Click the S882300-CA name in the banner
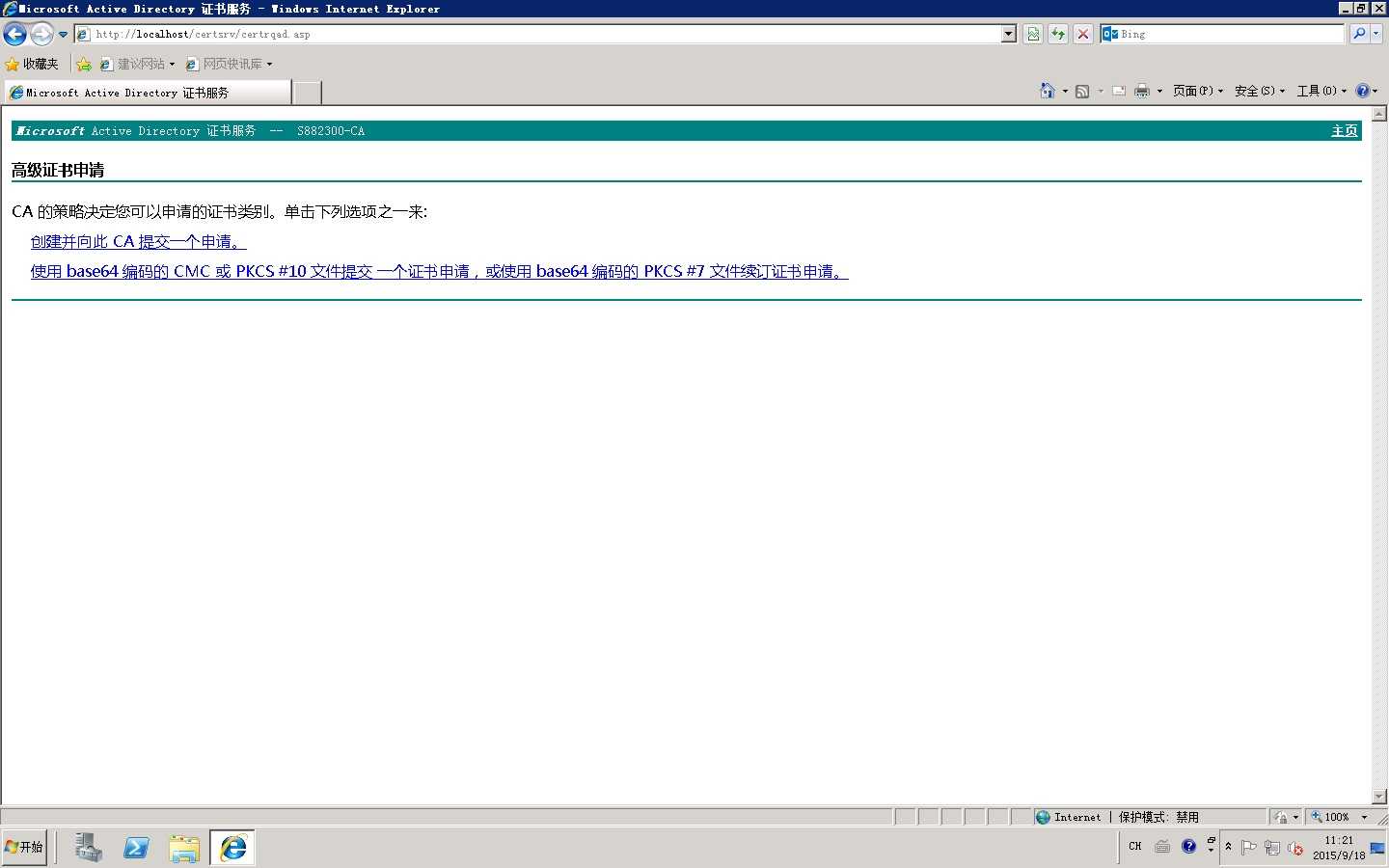Screen dimensions: 1389x868 [331, 131]
